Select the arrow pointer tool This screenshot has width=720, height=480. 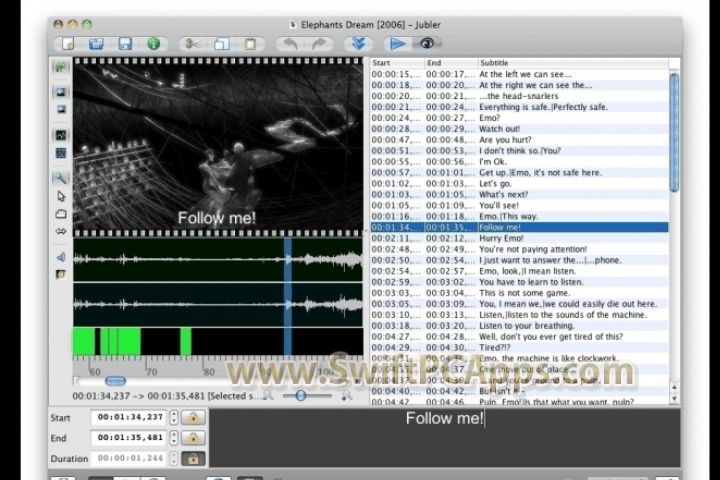pos(61,196)
